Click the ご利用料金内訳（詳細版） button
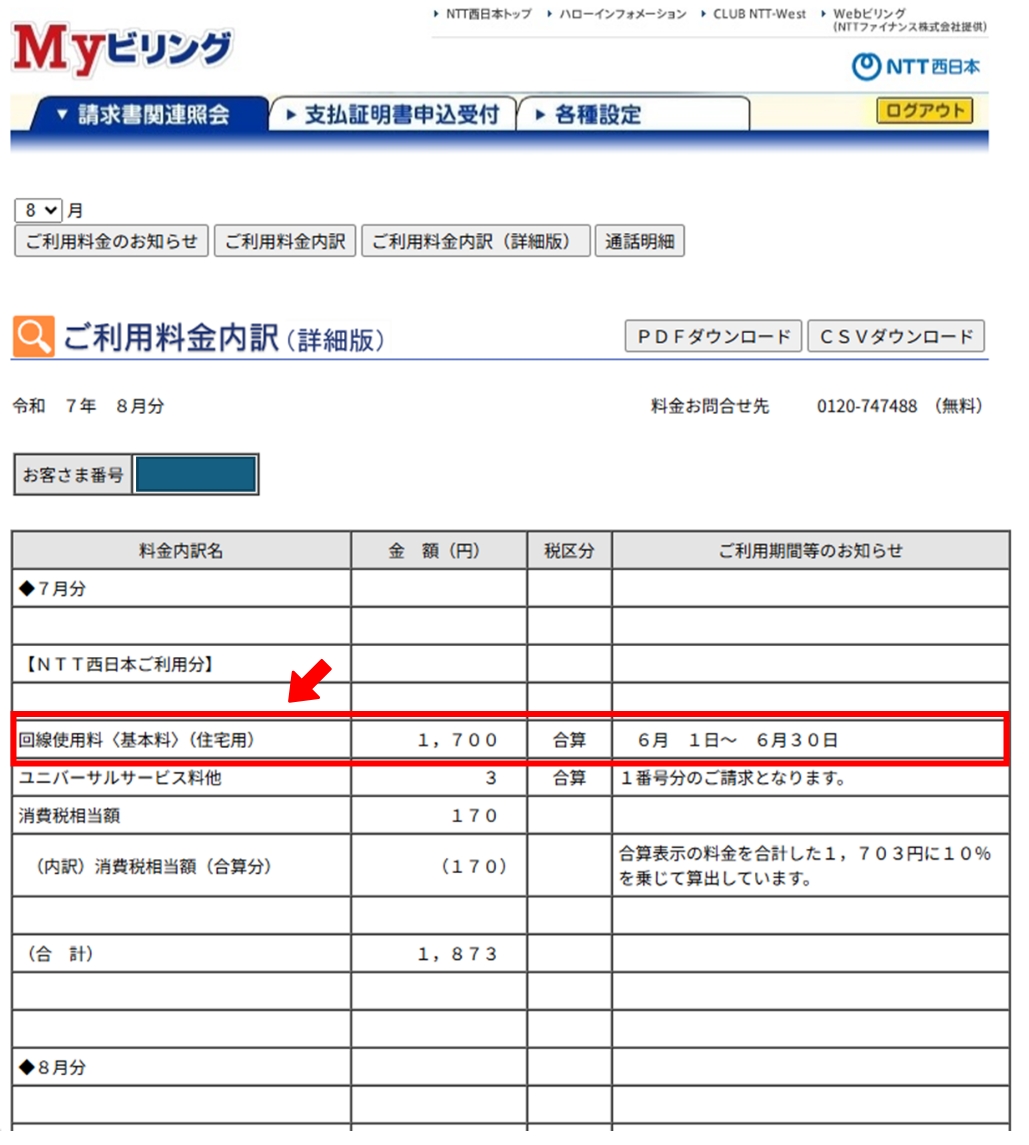 coord(475,242)
